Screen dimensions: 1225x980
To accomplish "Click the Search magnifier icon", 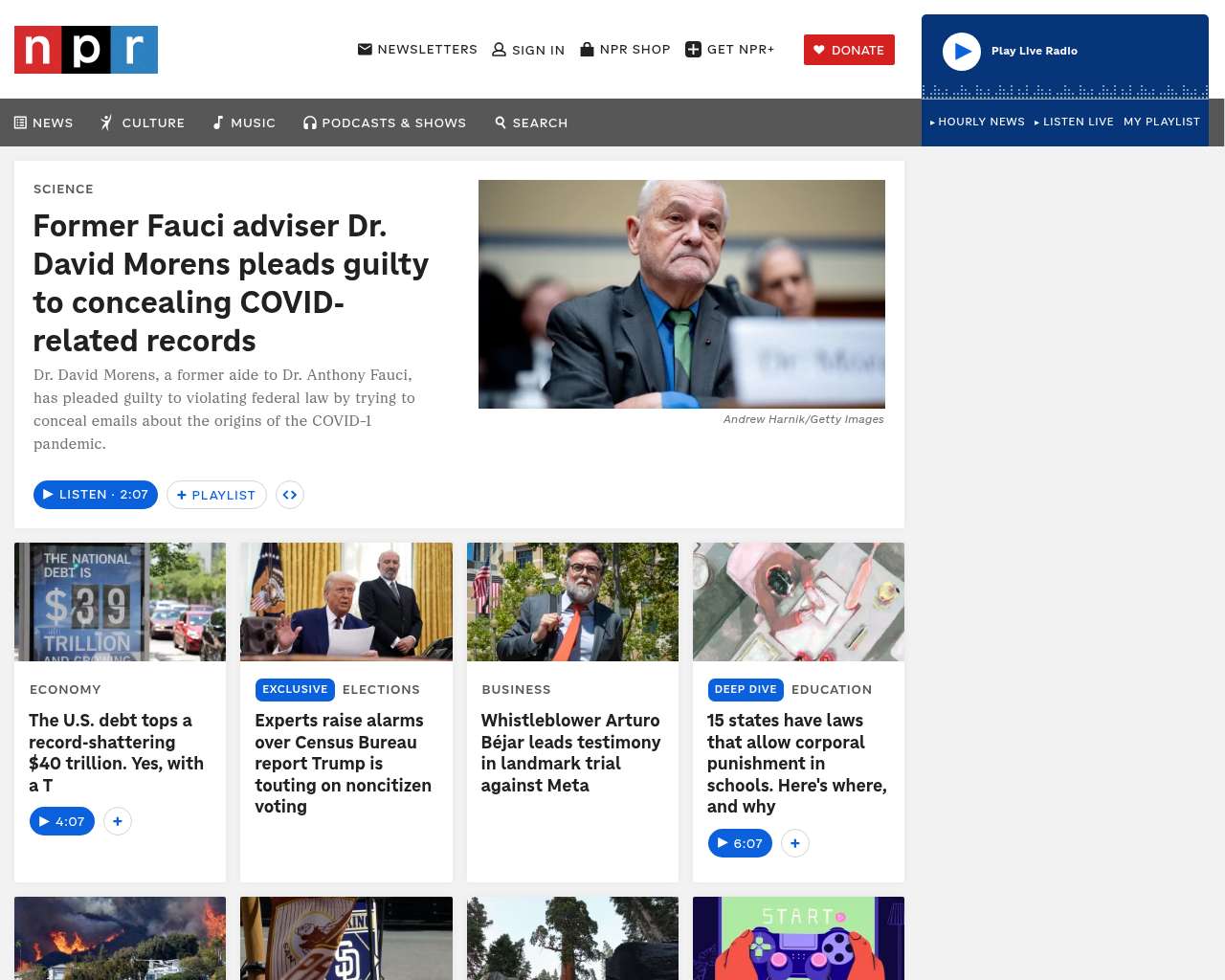I will (x=501, y=122).
